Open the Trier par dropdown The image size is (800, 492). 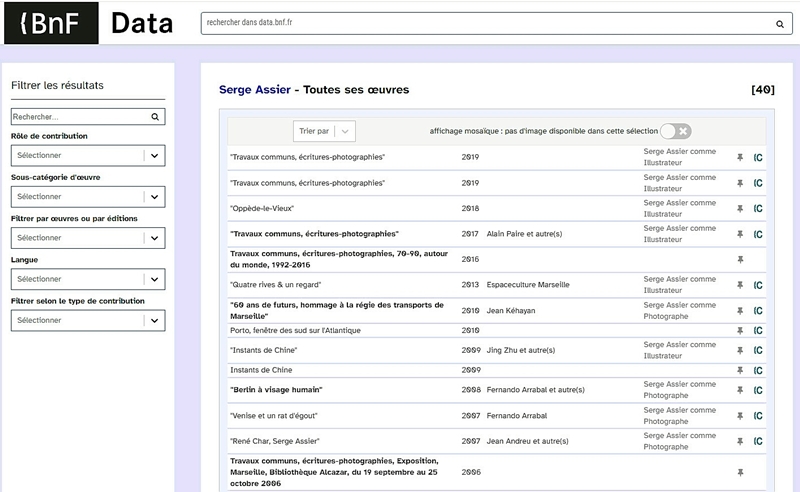324,131
